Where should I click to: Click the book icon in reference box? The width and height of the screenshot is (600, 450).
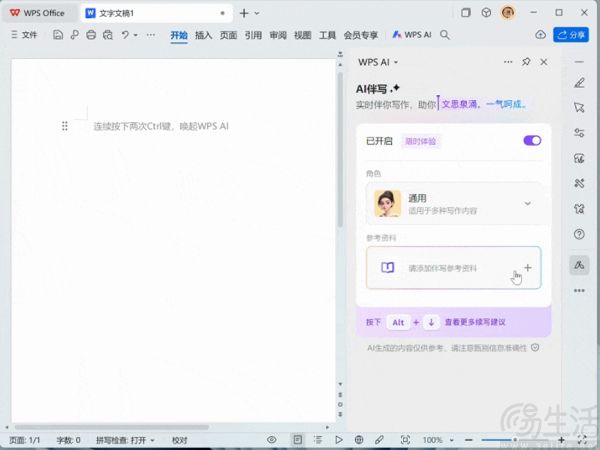tap(388, 267)
